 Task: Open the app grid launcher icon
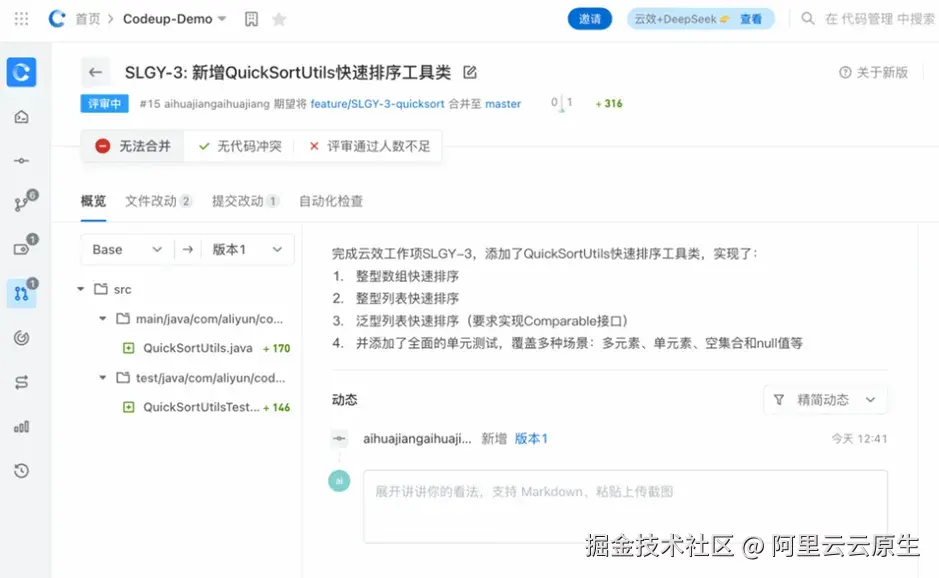(21, 19)
